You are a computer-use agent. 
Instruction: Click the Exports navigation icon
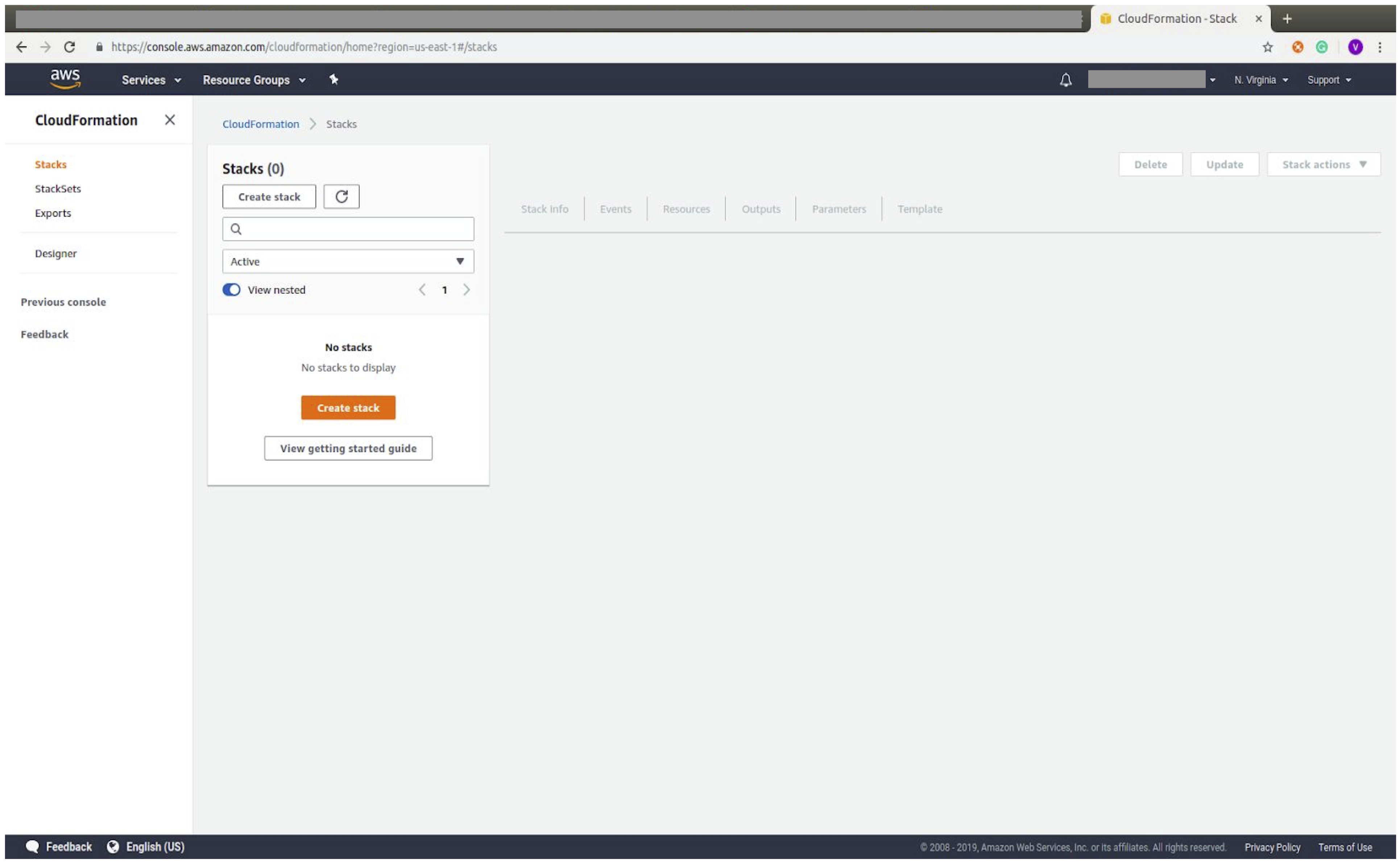click(x=52, y=213)
